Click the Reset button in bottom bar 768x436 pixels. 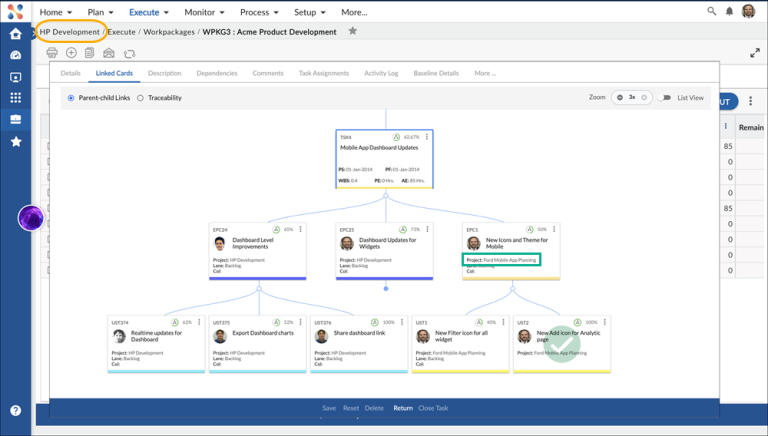pos(351,408)
